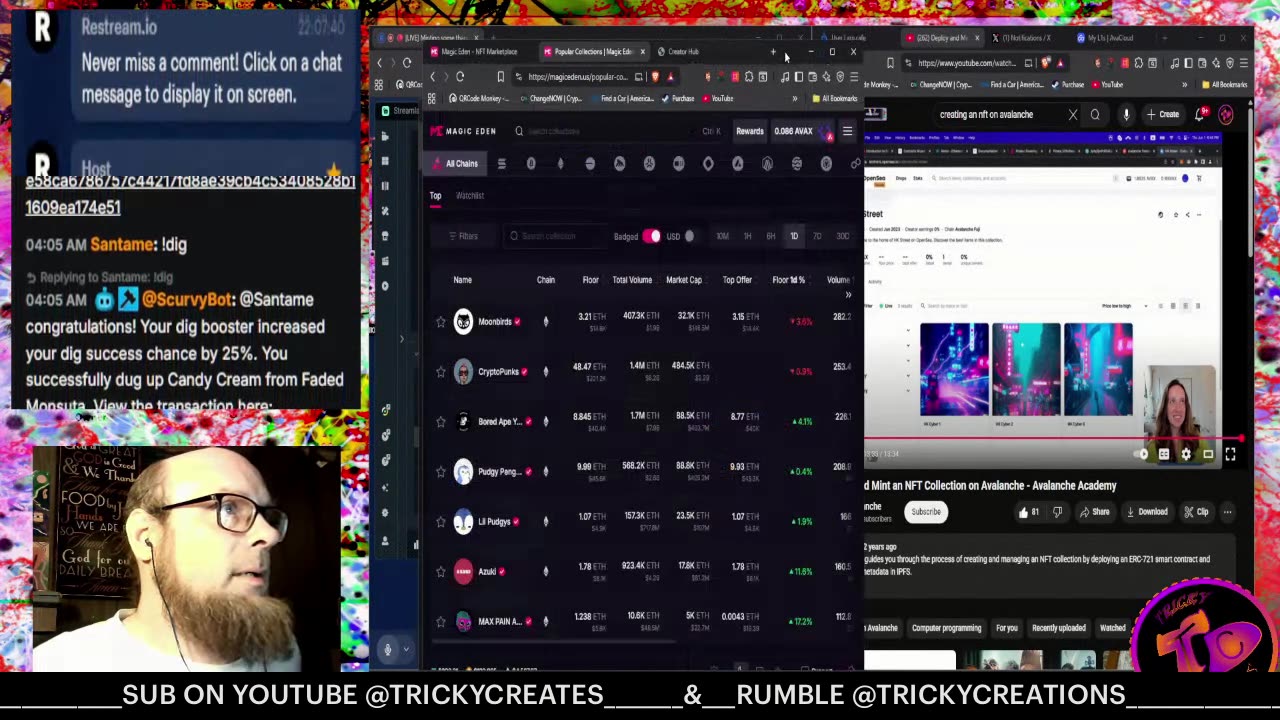1280x720 pixels.
Task: Select the 10M time range
Action: 722,237
